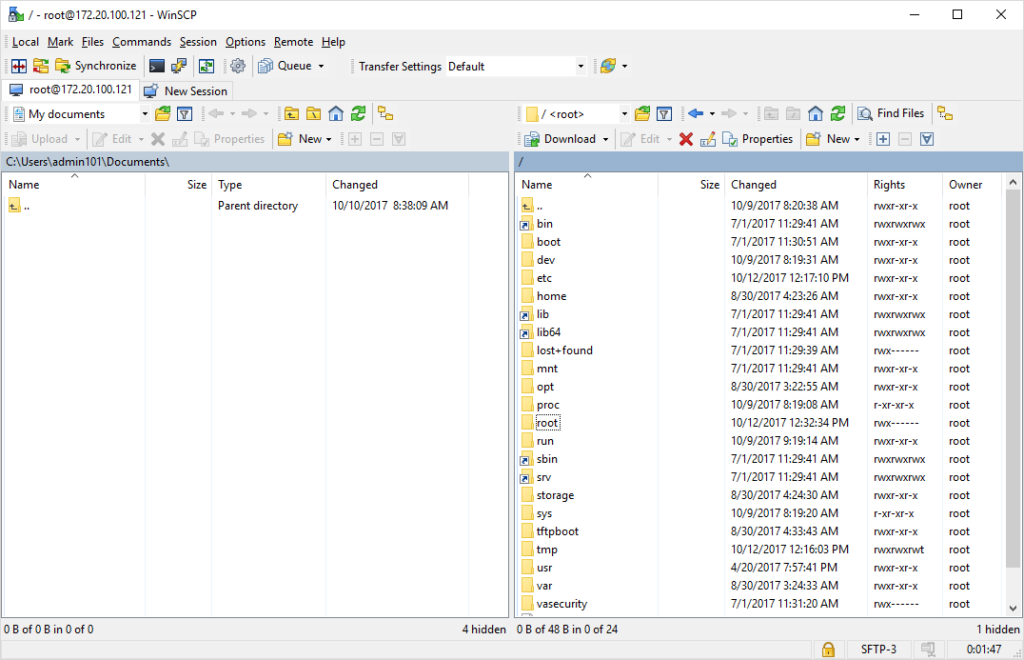The image size is (1024, 660).
Task: Open the Local menu
Action: tap(25, 42)
